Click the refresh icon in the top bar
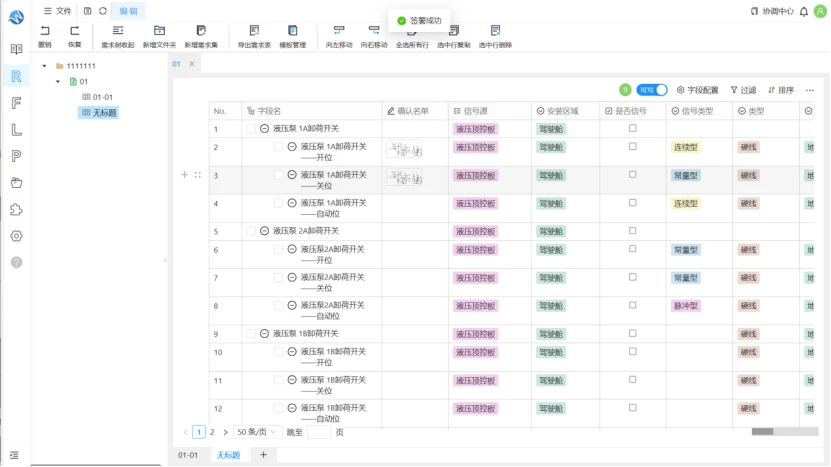 tap(103, 11)
